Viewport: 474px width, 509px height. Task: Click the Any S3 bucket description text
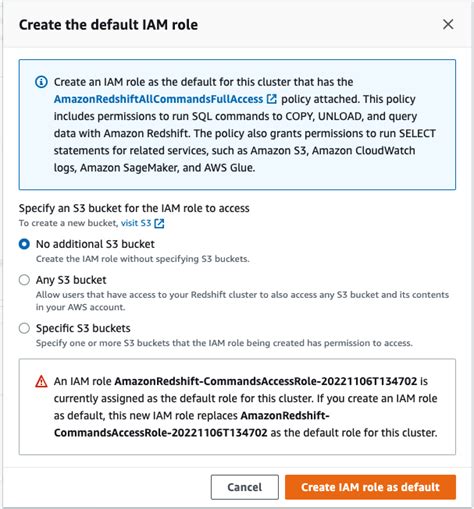point(242,301)
